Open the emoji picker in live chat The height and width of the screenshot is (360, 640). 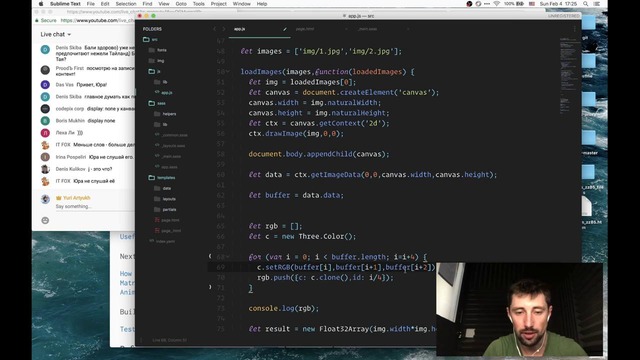[45, 220]
